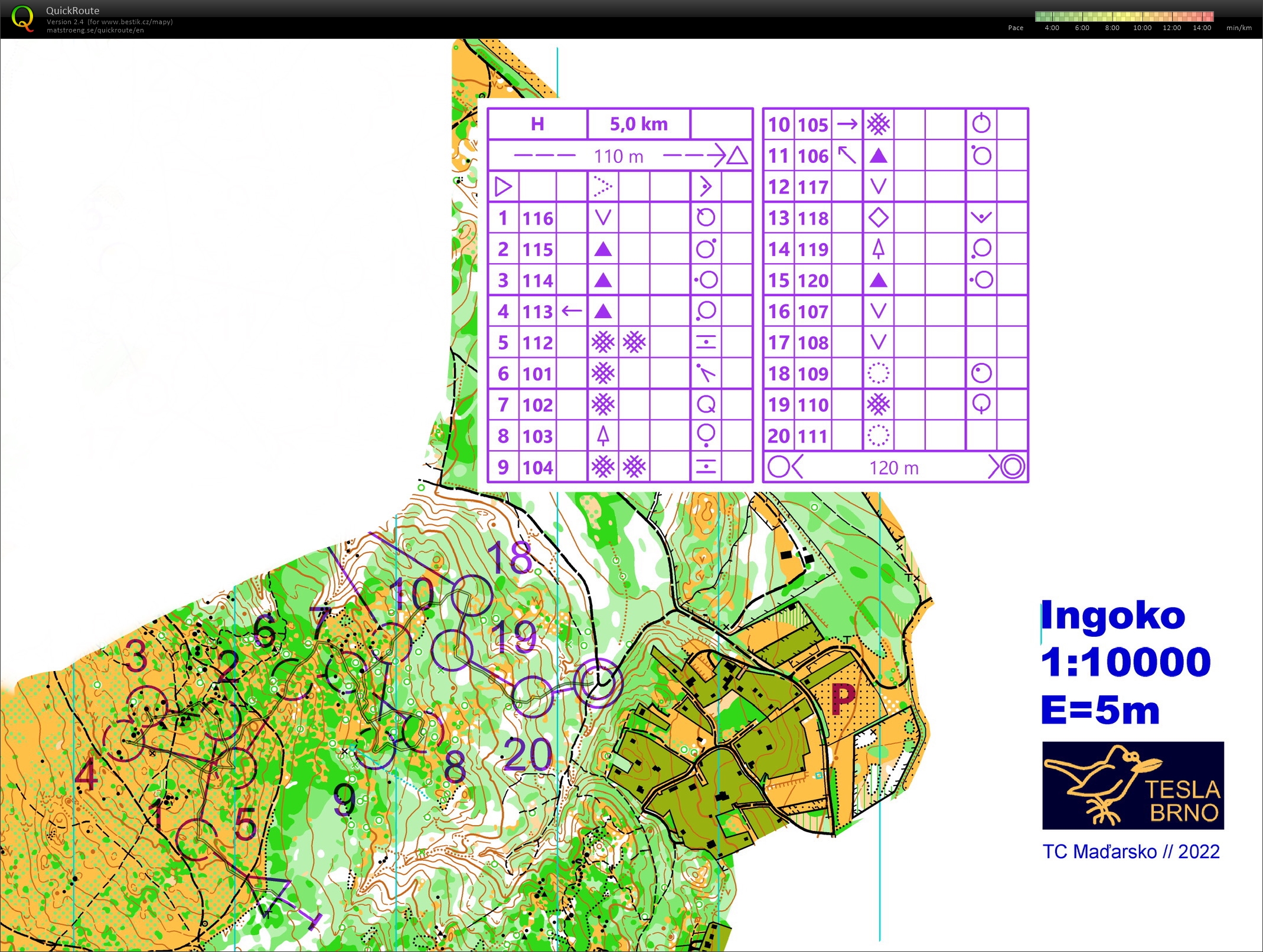The height and width of the screenshot is (952, 1263).
Task: Click the tree symbol in control 8 row
Action: [x=603, y=436]
